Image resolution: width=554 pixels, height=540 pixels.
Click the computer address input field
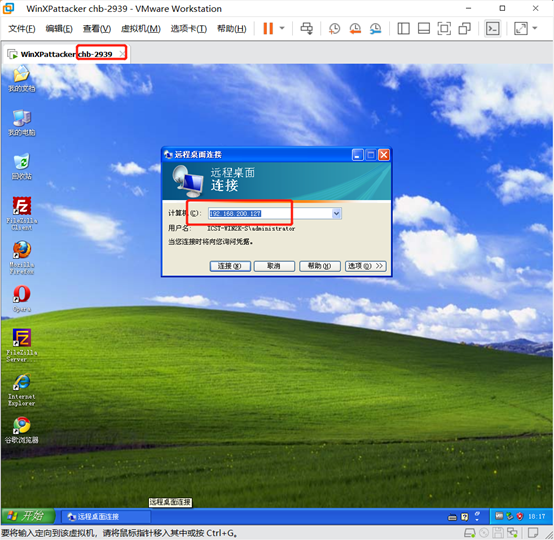[x=270, y=213]
